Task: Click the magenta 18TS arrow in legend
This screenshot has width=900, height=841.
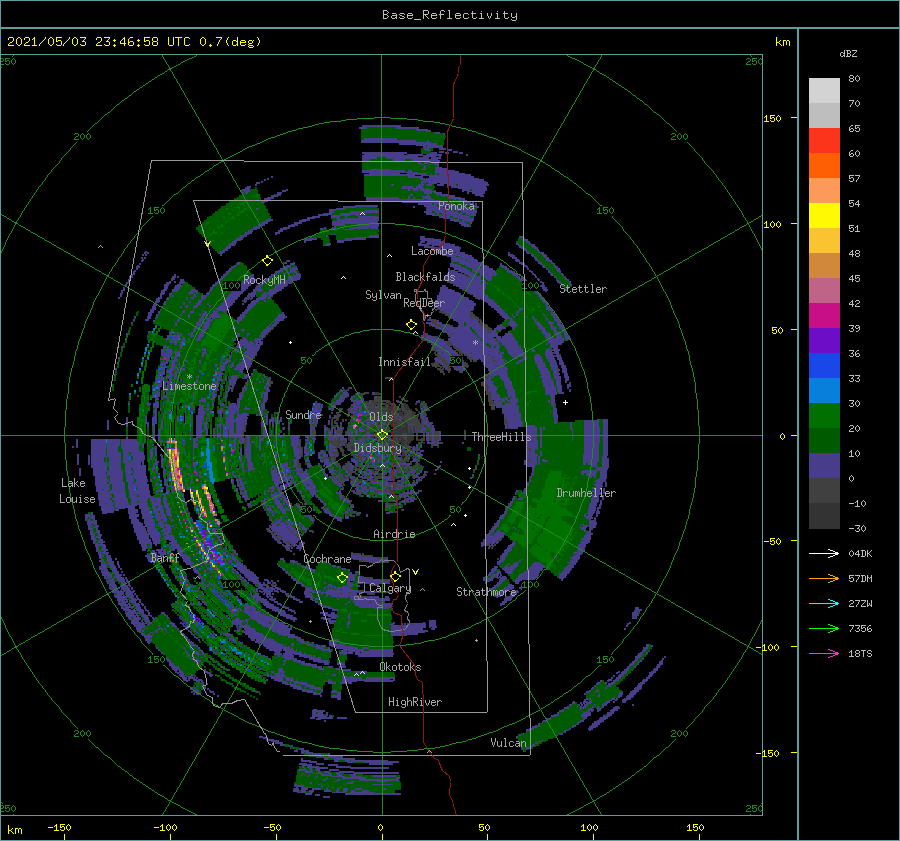Action: (824, 653)
